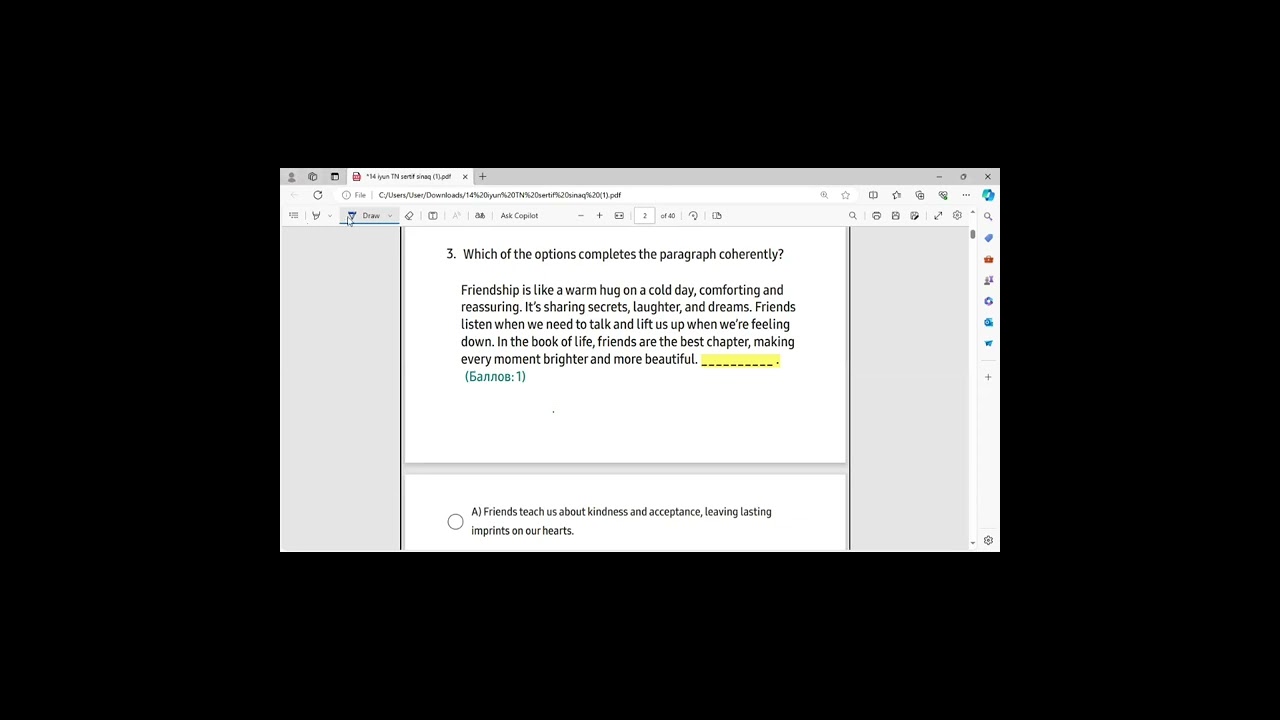Screen dimensions: 1280x720
Task: Open the Collections icon
Action: pyautogui.click(x=919, y=195)
